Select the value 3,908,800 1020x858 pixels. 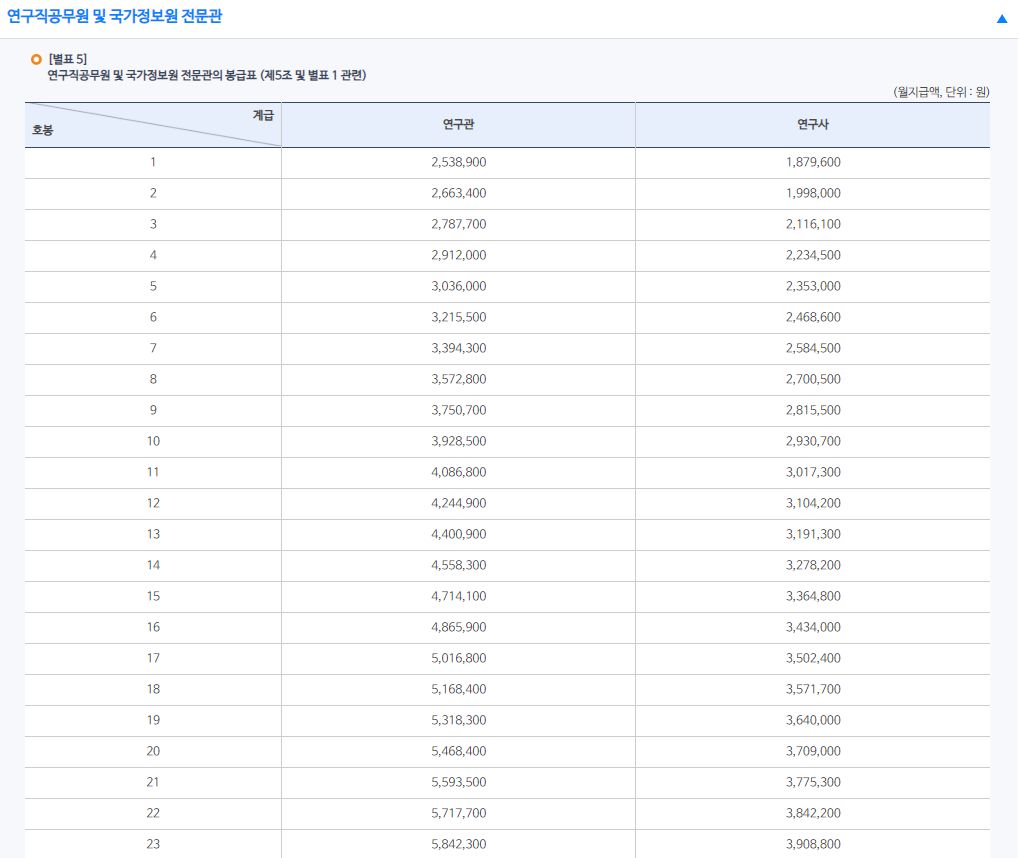click(x=813, y=844)
